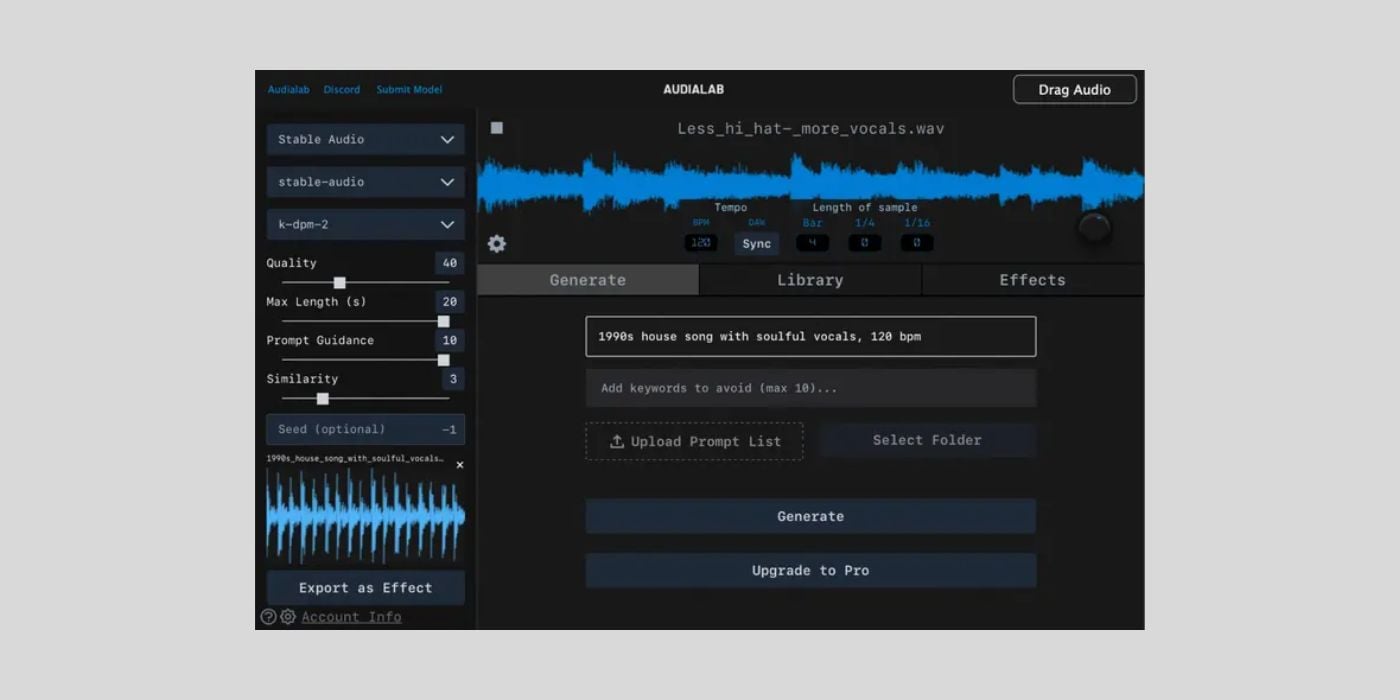Click the Discord link
Viewport: 1400px width, 700px height.
click(342, 89)
